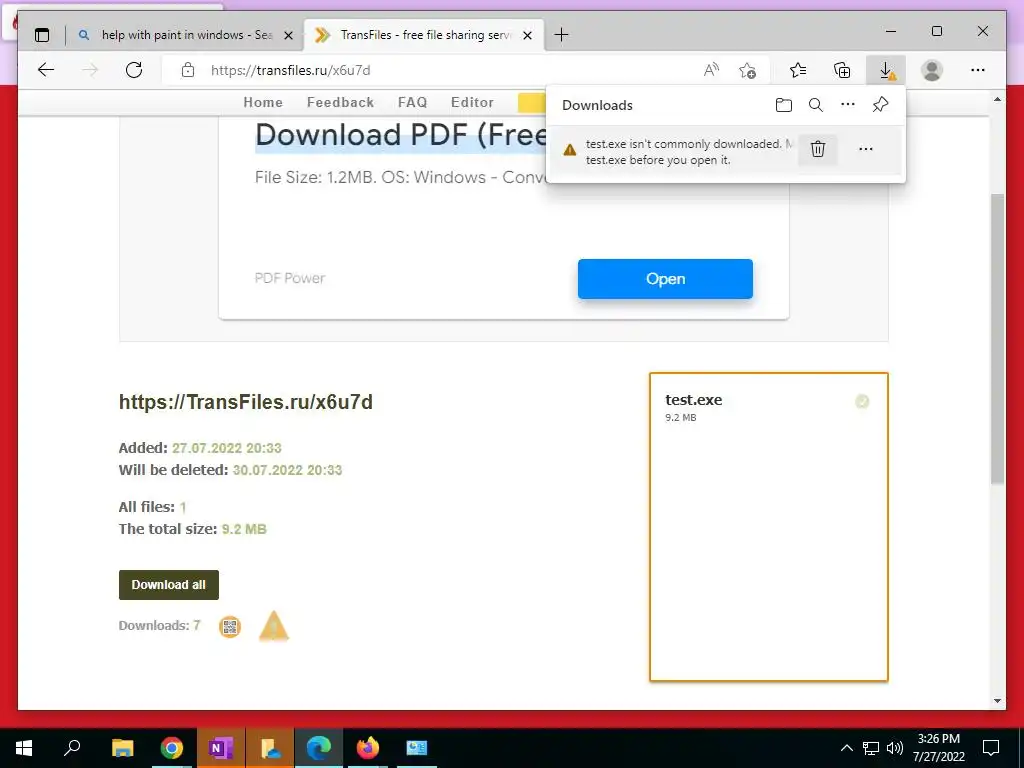1024x768 pixels.
Task: Open Edge Settings and more menu
Action: [x=978, y=70]
